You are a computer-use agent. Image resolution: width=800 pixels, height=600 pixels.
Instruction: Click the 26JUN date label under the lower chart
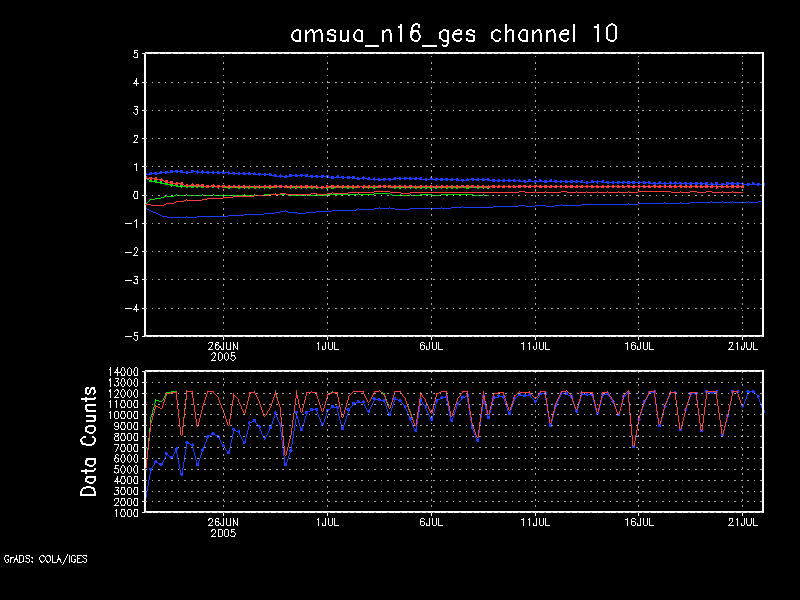point(223,522)
